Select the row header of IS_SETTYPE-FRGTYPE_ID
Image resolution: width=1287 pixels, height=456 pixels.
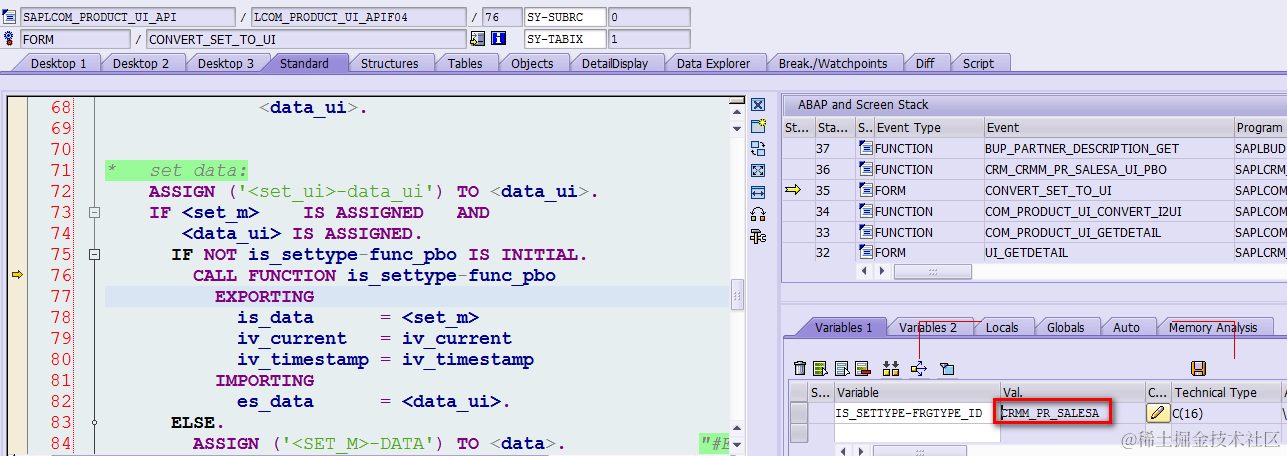[x=799, y=413]
